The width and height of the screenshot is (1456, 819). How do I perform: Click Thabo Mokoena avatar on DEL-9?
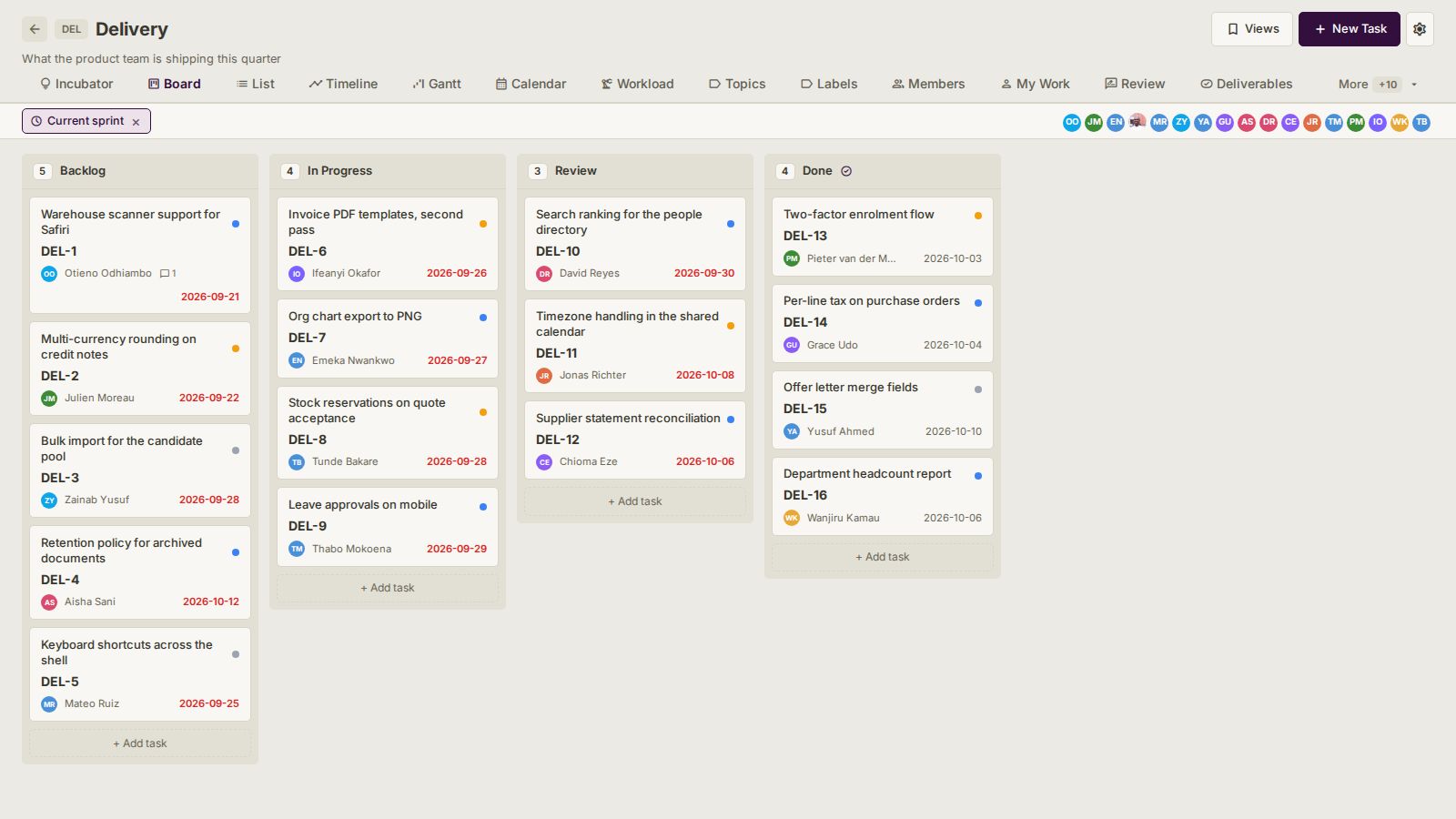click(297, 550)
